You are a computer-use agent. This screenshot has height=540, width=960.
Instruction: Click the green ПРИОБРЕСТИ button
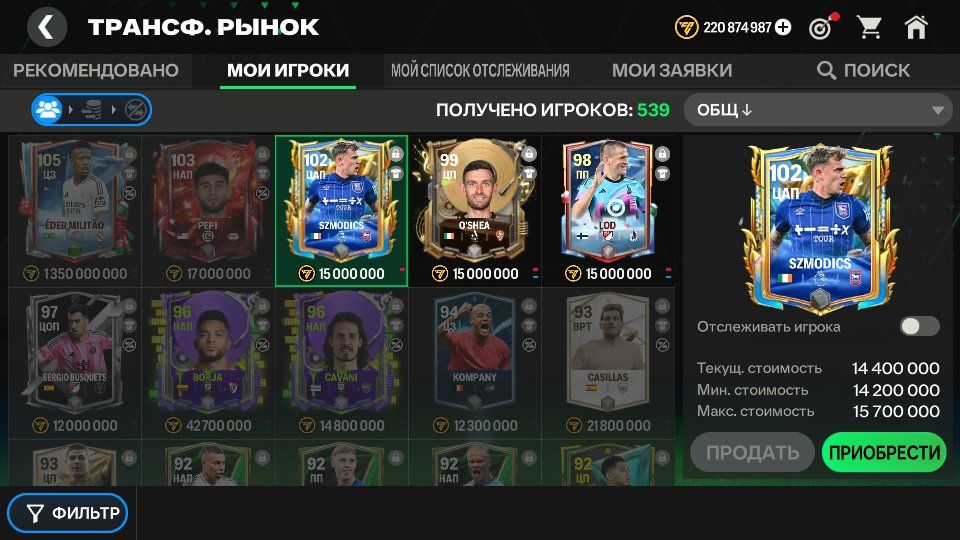(x=884, y=452)
